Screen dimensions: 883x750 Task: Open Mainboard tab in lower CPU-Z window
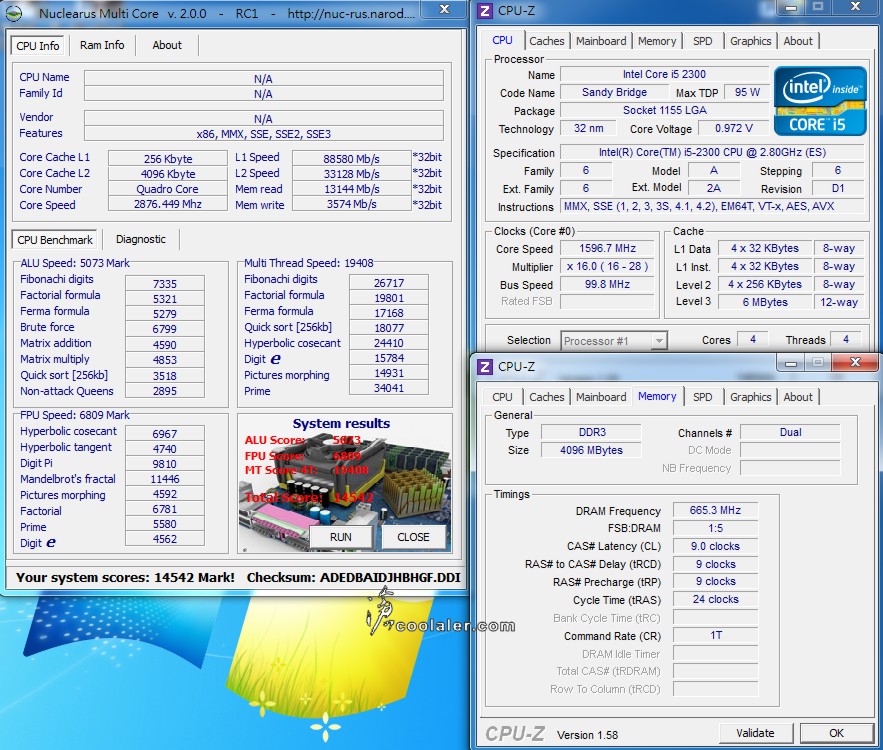point(601,397)
